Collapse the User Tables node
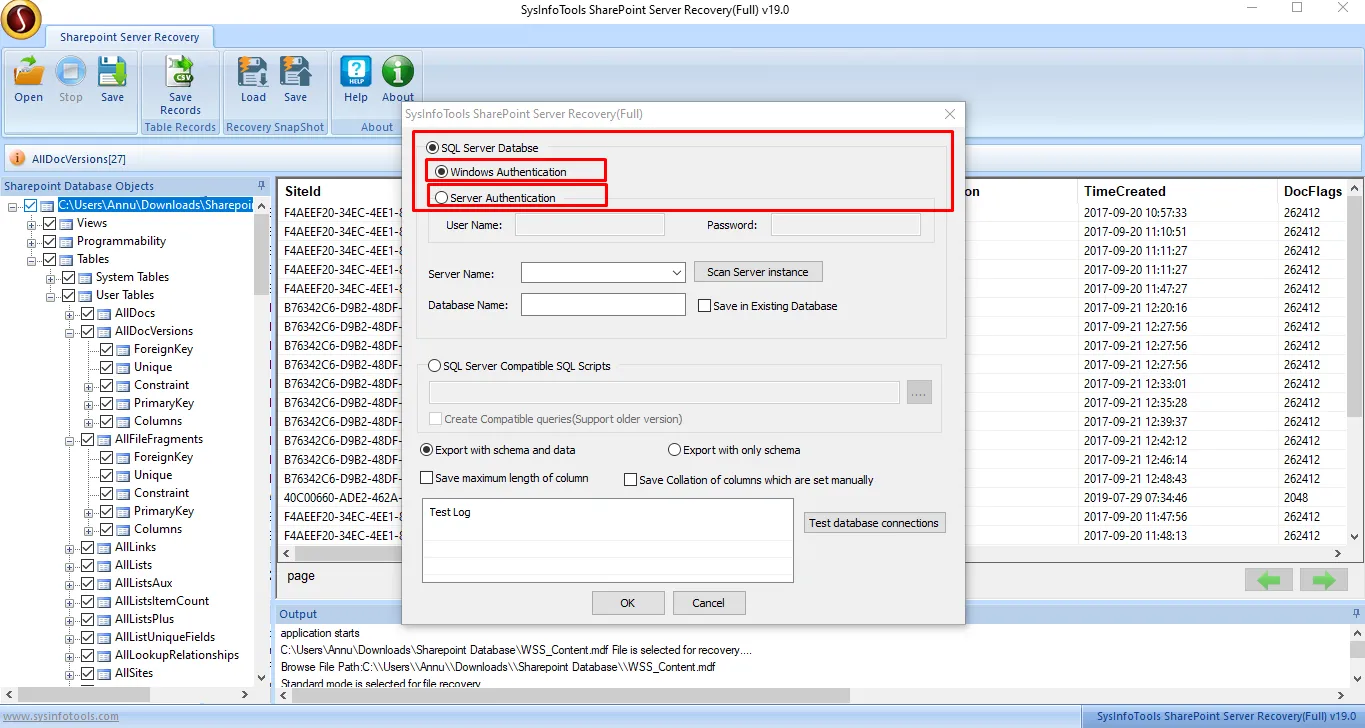The width and height of the screenshot is (1365, 728). [x=52, y=295]
